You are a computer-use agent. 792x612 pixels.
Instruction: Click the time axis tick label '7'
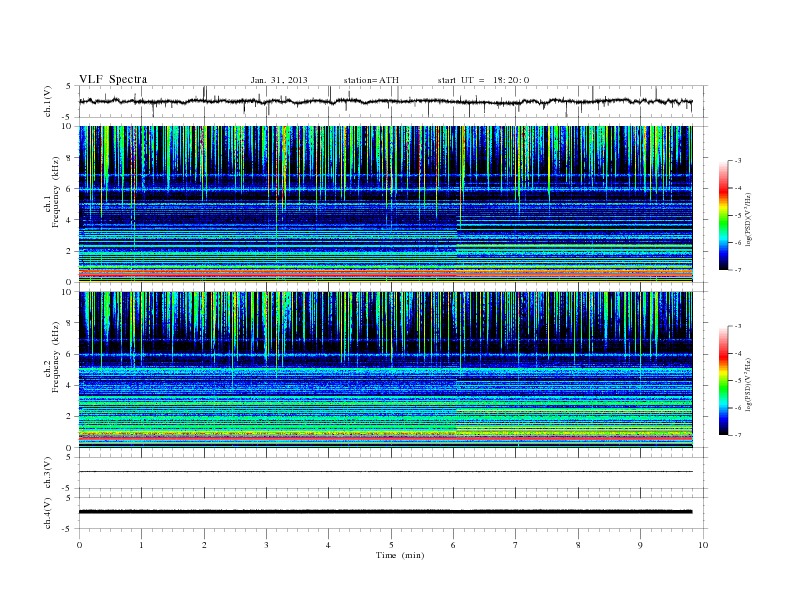coord(516,545)
